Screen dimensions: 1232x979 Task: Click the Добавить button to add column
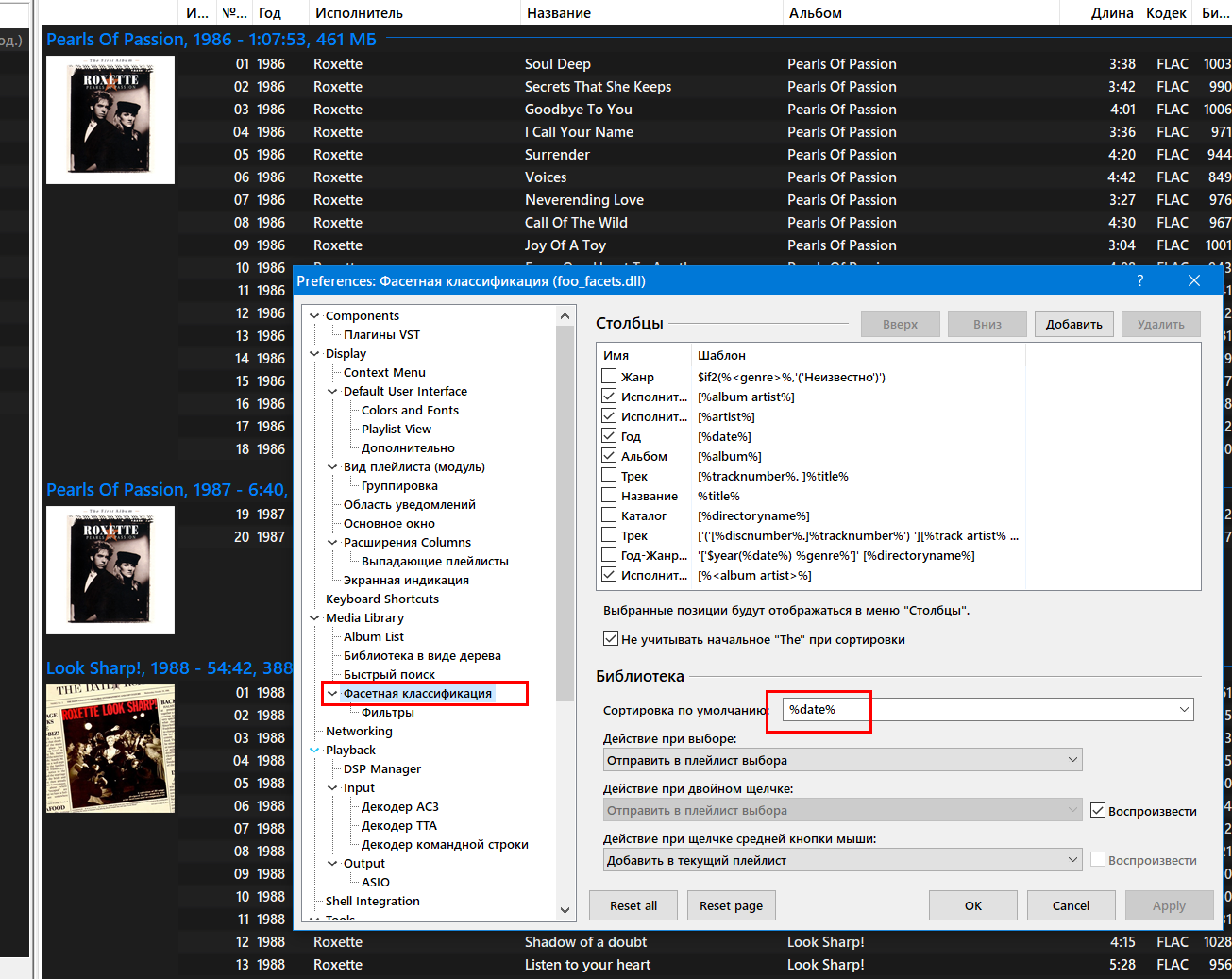pyautogui.click(x=1073, y=324)
